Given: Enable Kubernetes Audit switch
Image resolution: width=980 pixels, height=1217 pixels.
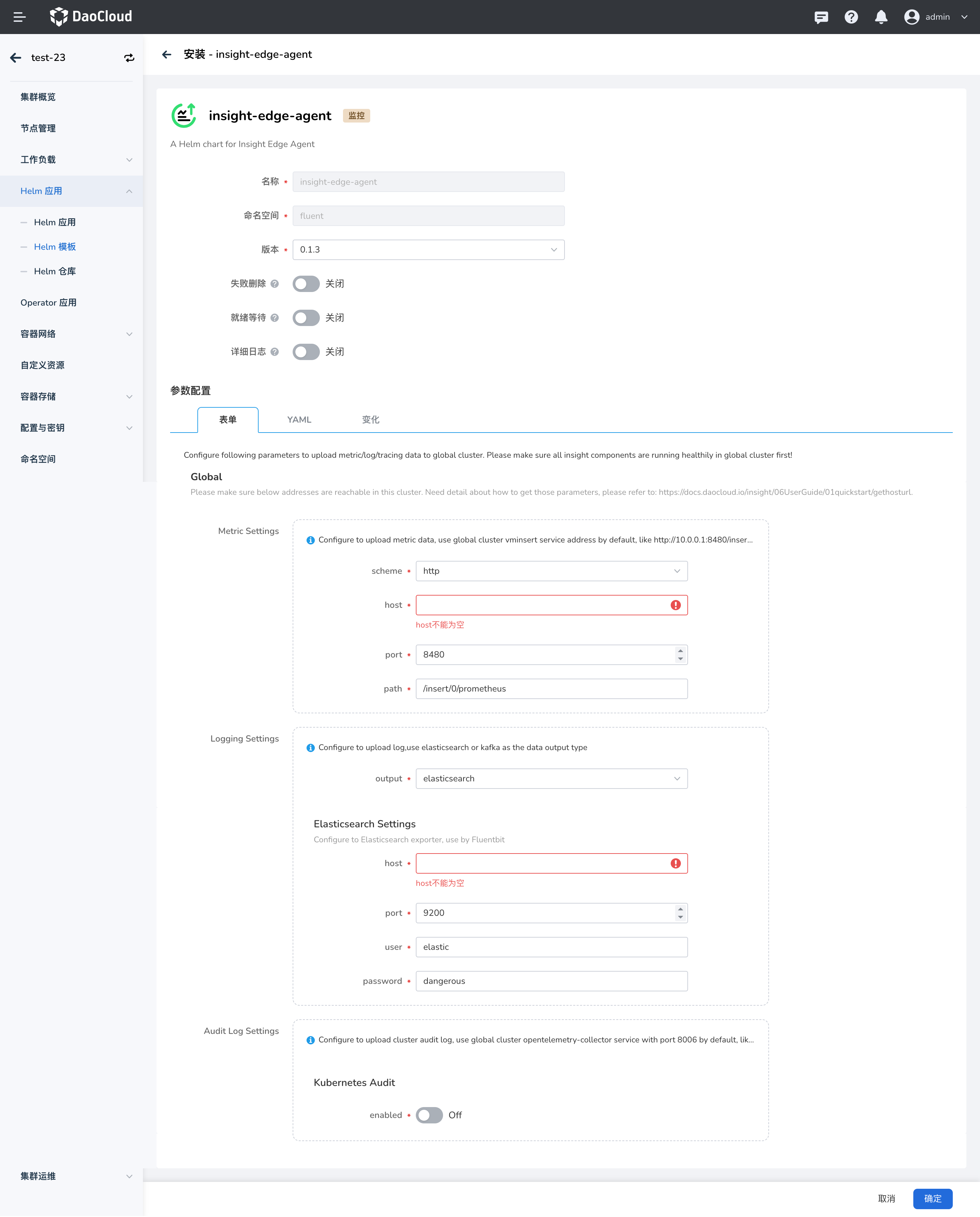Looking at the screenshot, I should click(429, 1115).
